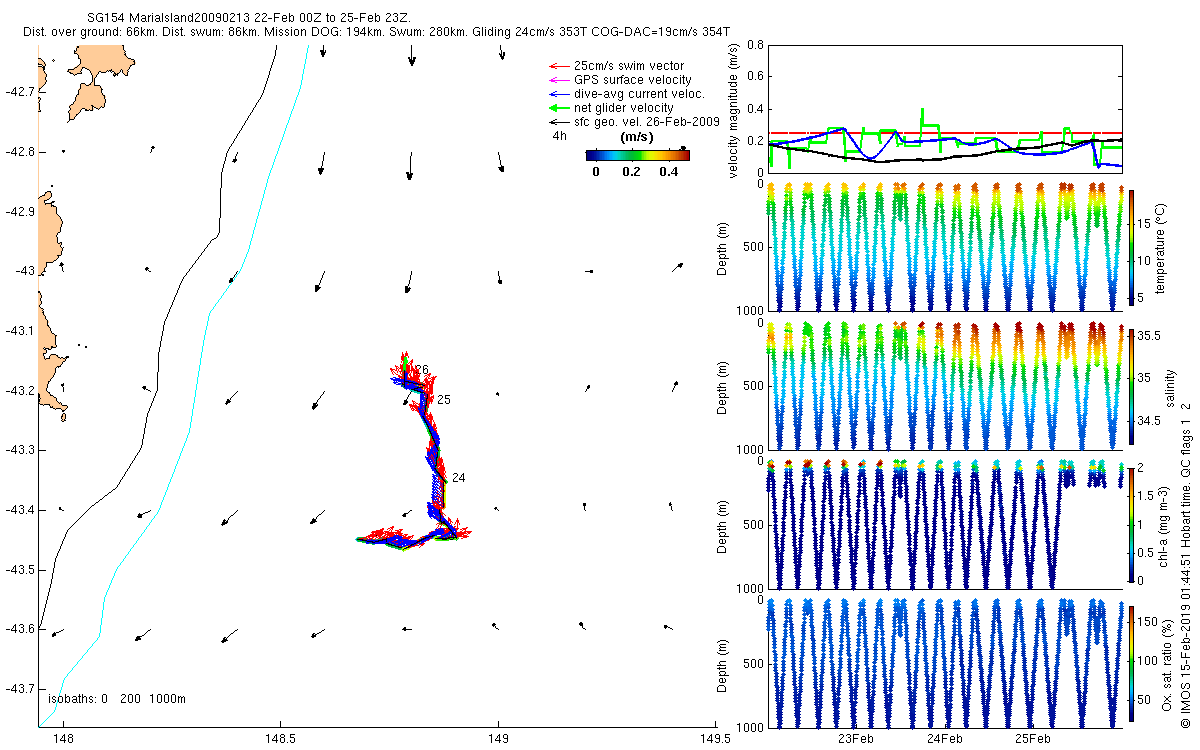Select the 'dive-avg current veloc.' legend text
Viewport: 1200px width, 750px height.
coord(639,94)
